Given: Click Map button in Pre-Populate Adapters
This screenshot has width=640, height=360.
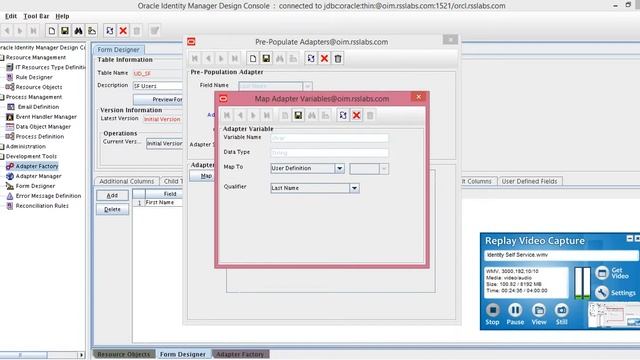Looking at the screenshot, I should point(203,176).
